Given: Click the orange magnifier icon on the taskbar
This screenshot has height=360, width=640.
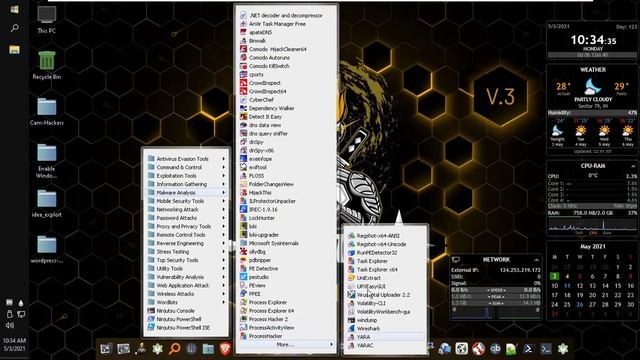Looking at the screenshot, I should coord(175,349).
